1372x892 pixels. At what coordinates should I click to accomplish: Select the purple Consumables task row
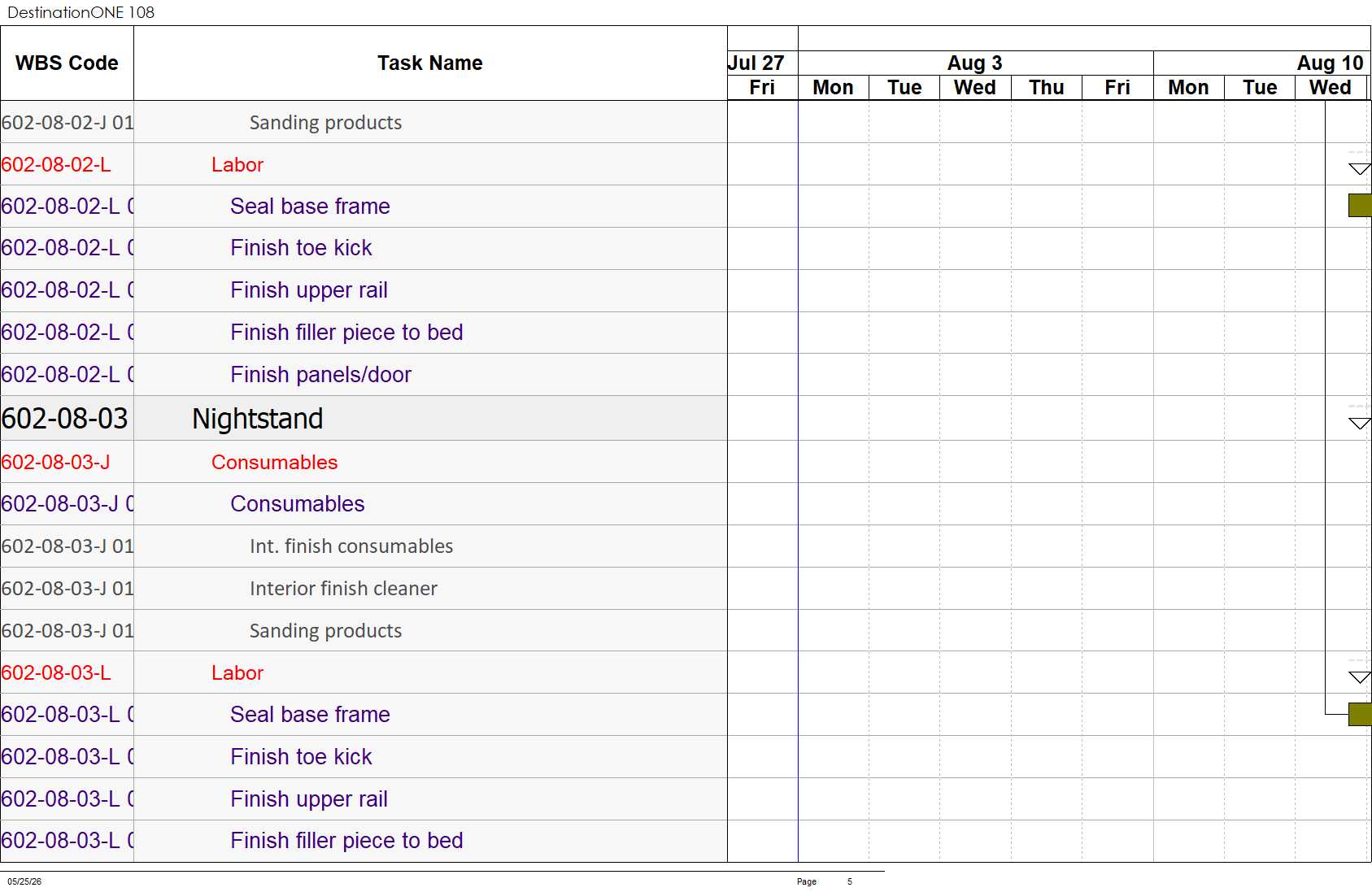coord(364,504)
